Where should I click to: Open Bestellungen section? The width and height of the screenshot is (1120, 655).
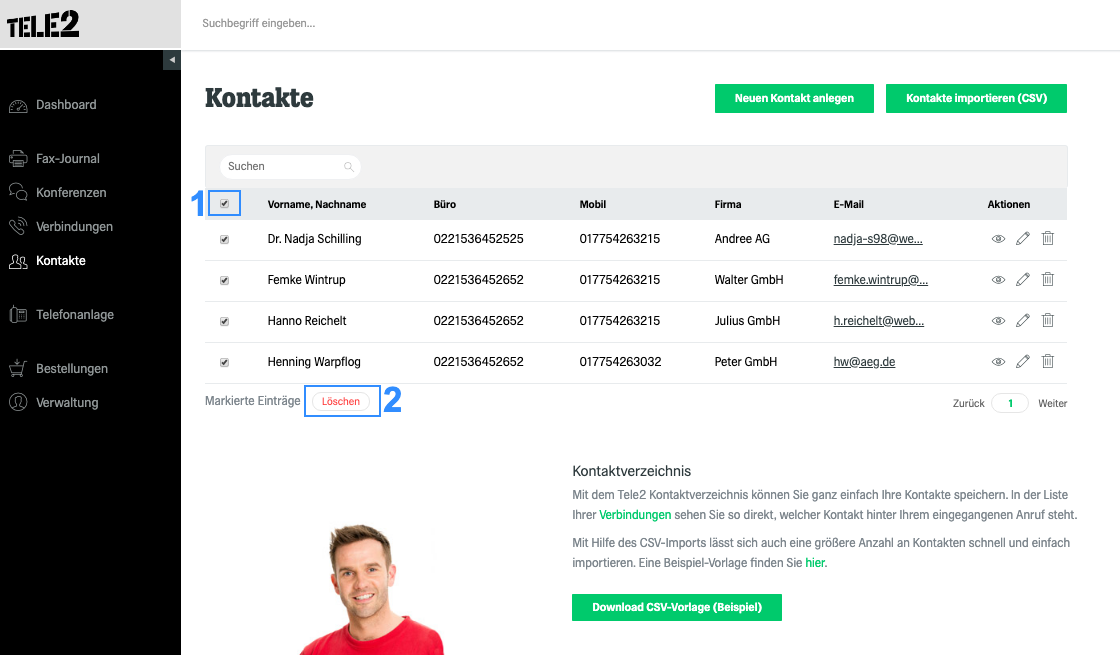click(71, 369)
